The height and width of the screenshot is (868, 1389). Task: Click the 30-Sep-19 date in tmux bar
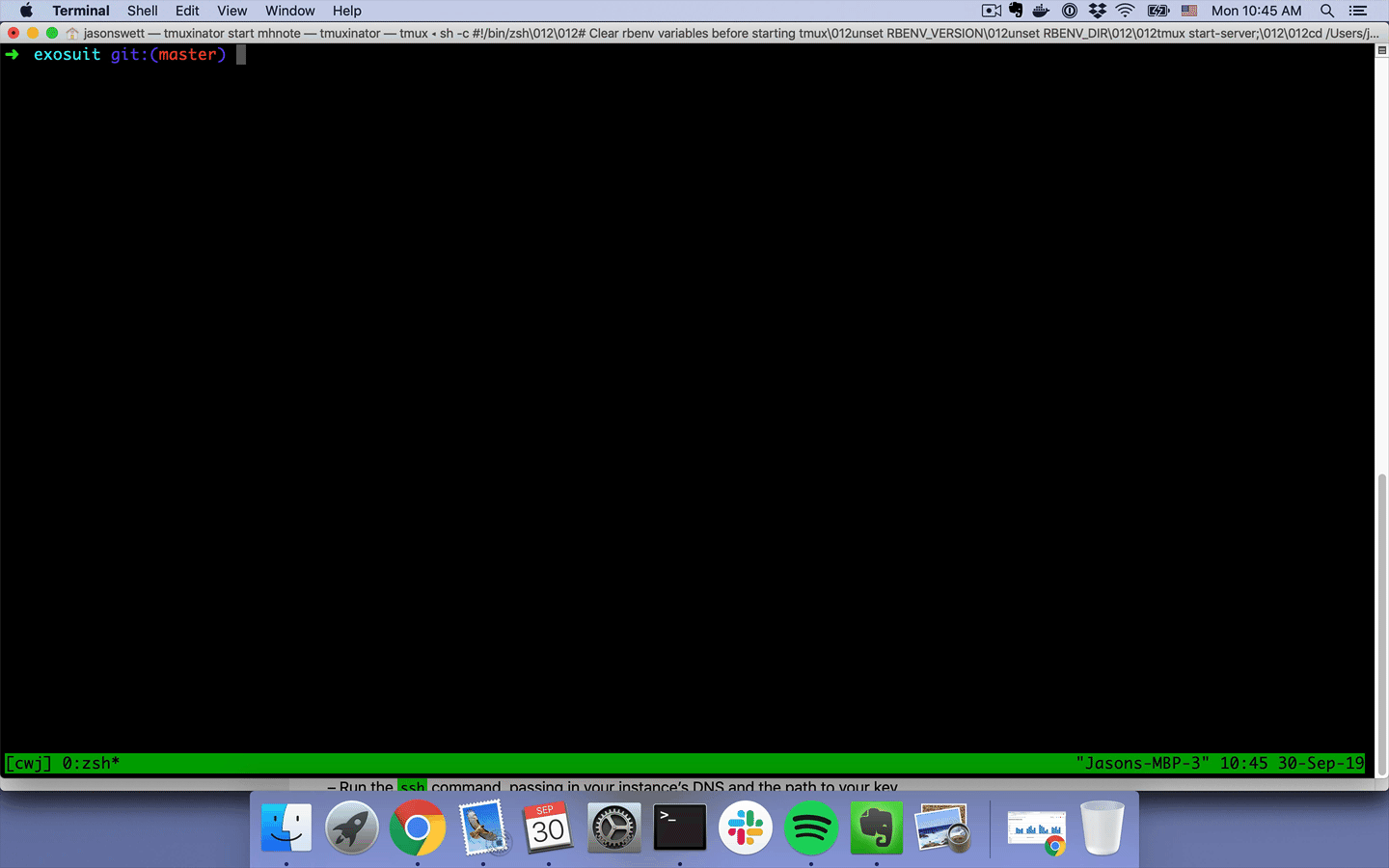[x=1321, y=763]
